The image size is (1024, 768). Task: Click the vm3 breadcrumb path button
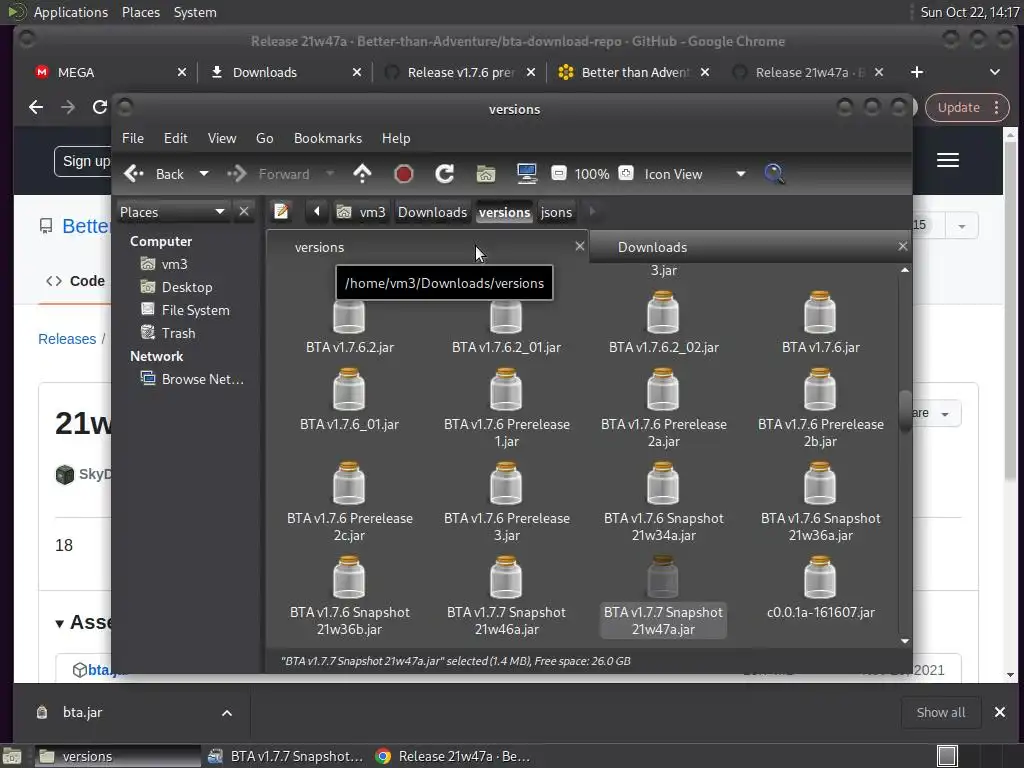click(x=361, y=212)
